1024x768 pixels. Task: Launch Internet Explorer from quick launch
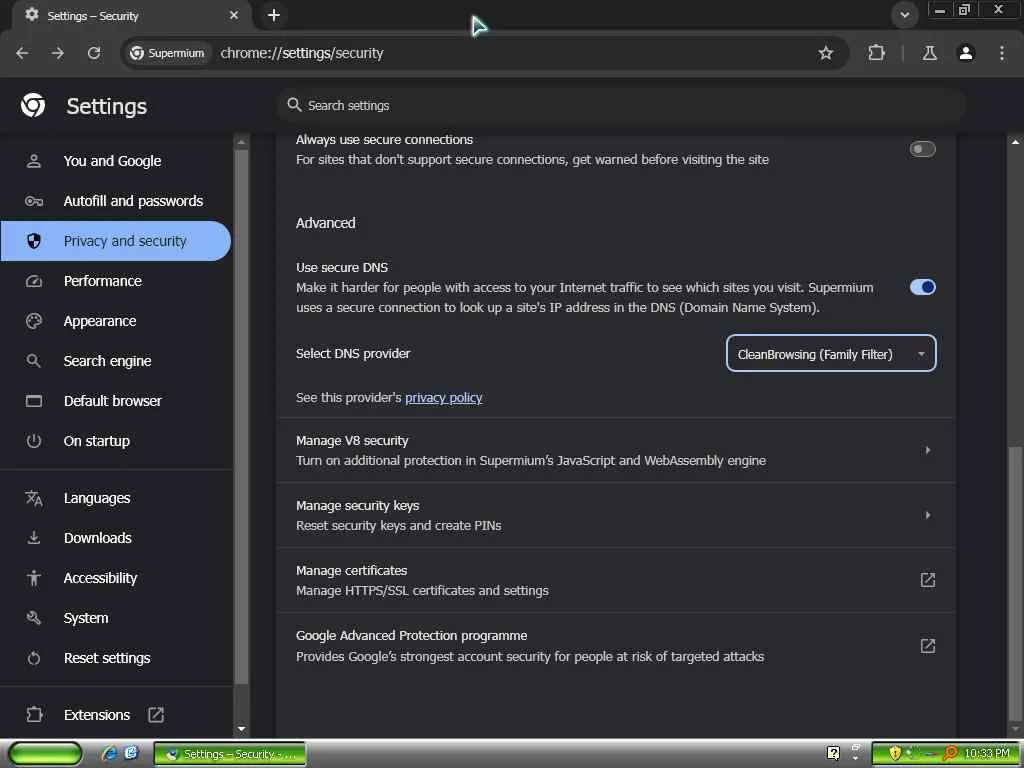(109, 753)
